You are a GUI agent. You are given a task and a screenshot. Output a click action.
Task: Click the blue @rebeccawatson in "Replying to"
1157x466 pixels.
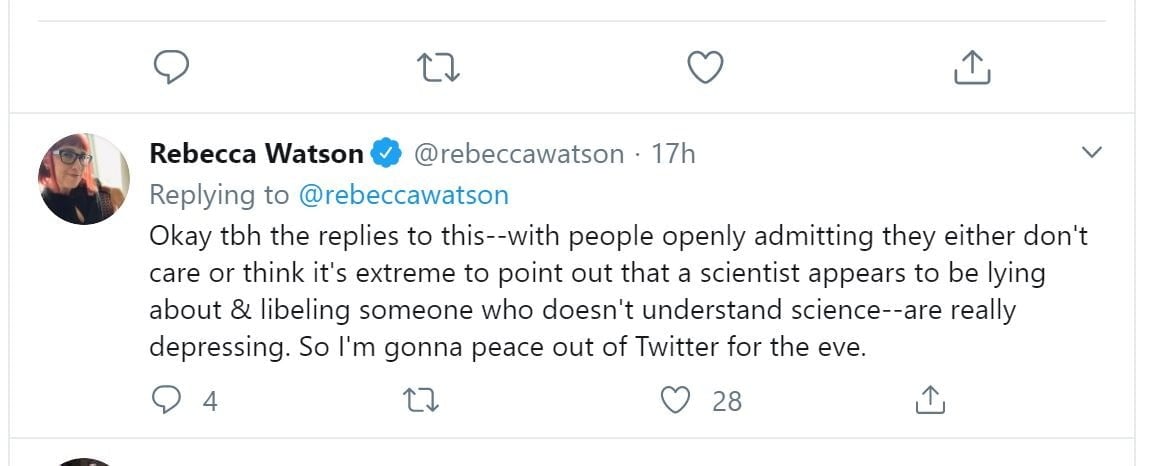point(403,194)
